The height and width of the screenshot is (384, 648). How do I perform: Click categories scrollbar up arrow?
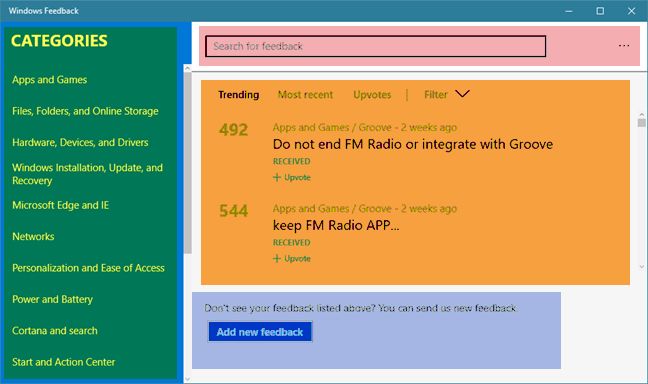(188, 68)
